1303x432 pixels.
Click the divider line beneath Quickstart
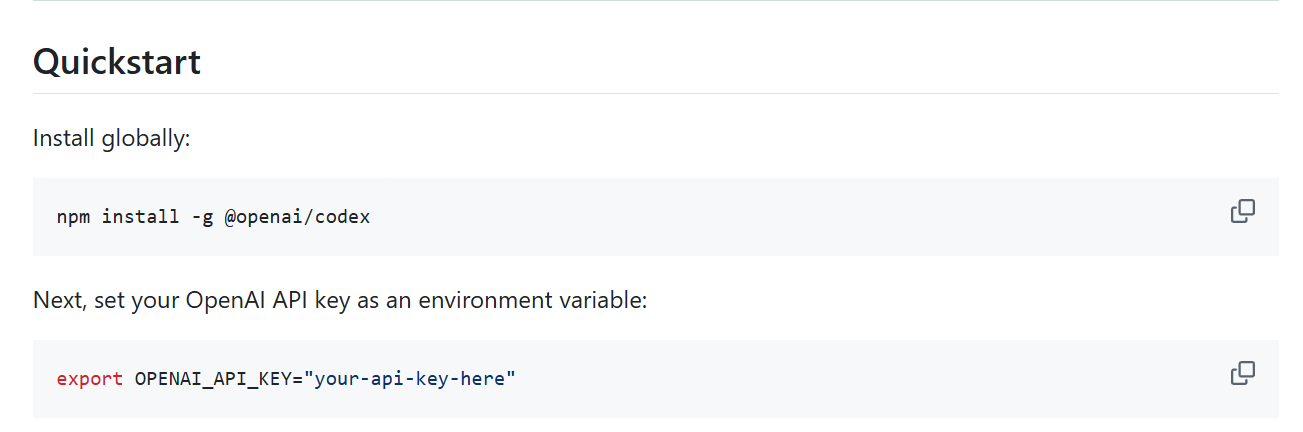click(656, 93)
